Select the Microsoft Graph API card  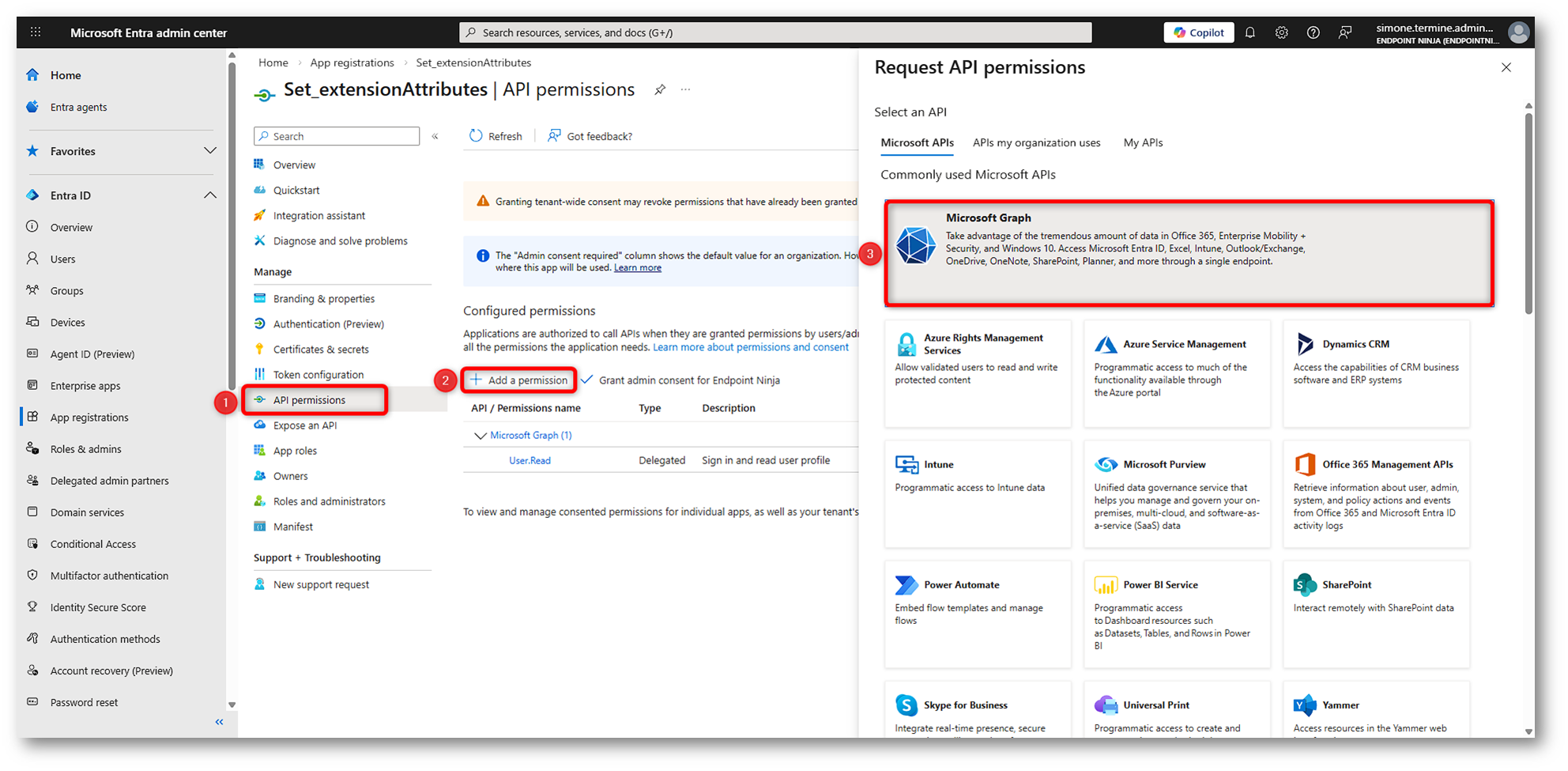(1189, 253)
